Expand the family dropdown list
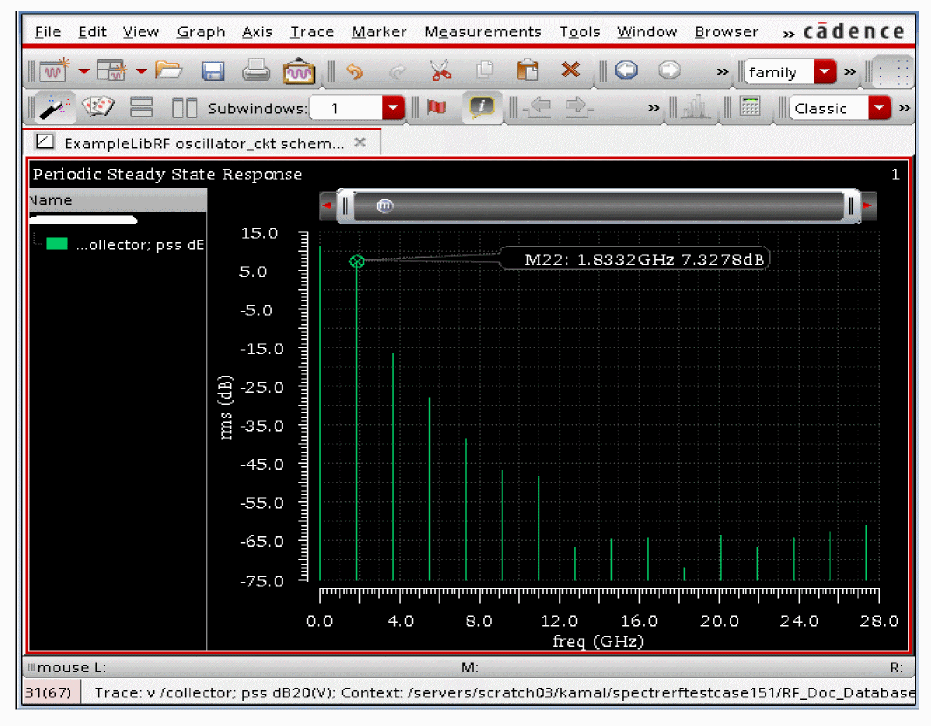 [824, 72]
